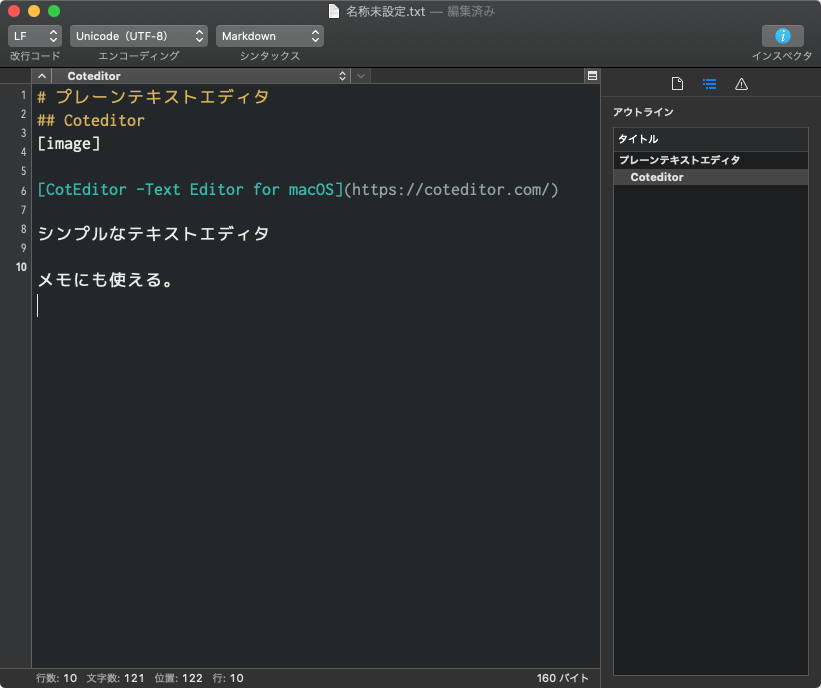Click the https://coteditor.com/ URL text

click(x=451, y=190)
